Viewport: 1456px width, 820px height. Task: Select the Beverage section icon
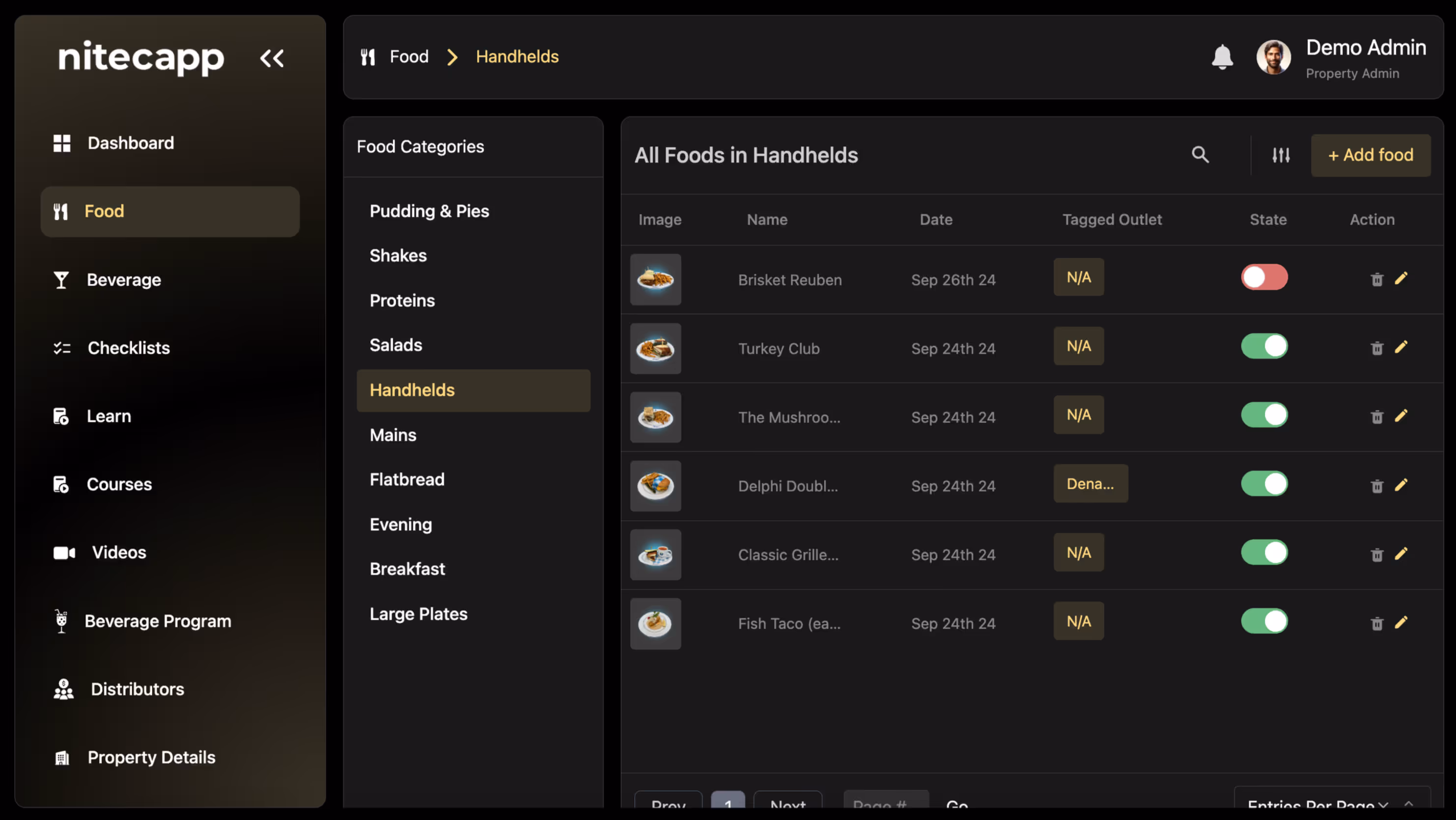pyautogui.click(x=61, y=280)
